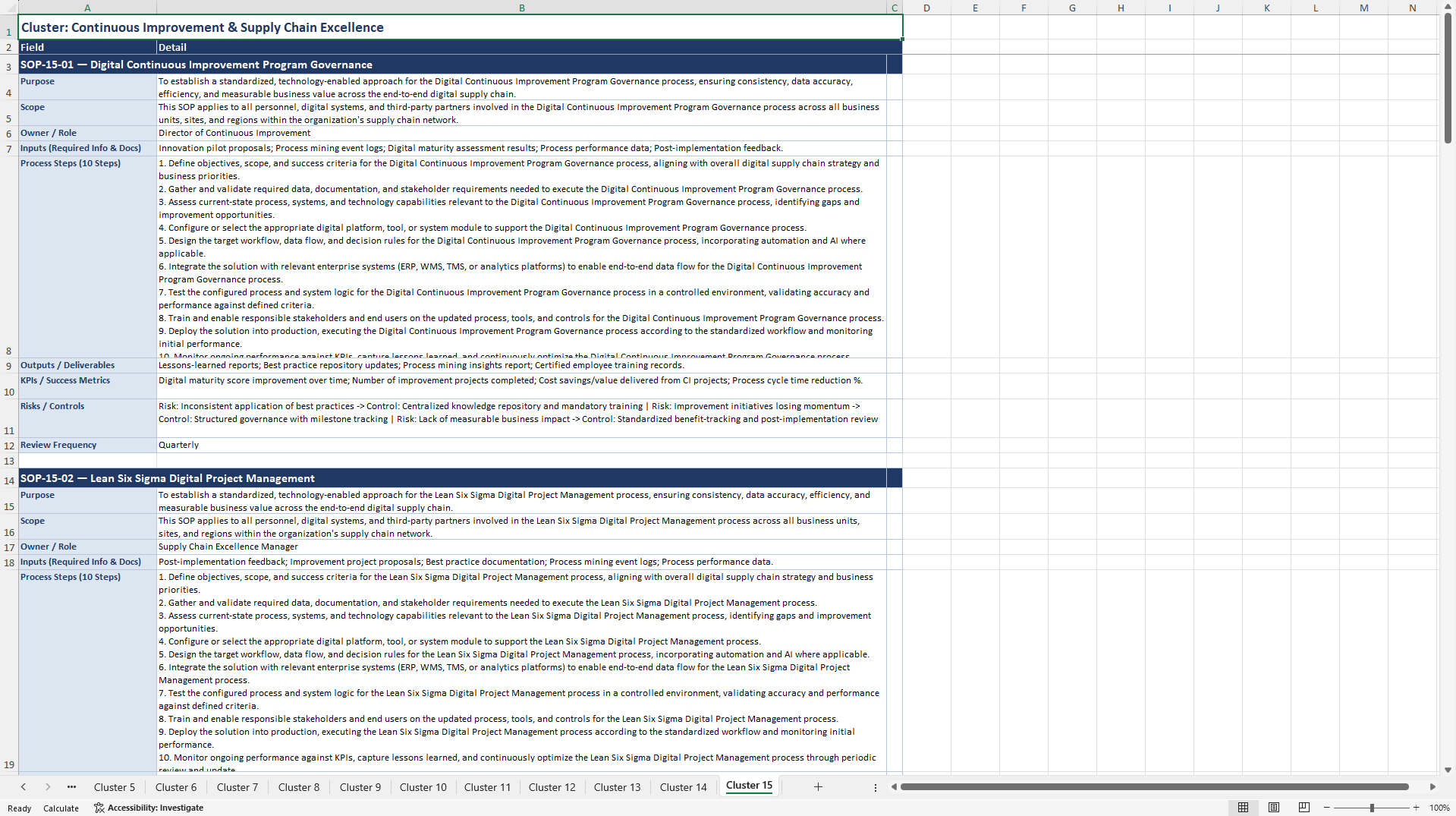Click the 'Detail' header cell
This screenshot has width=1456, height=816.
click(521, 47)
